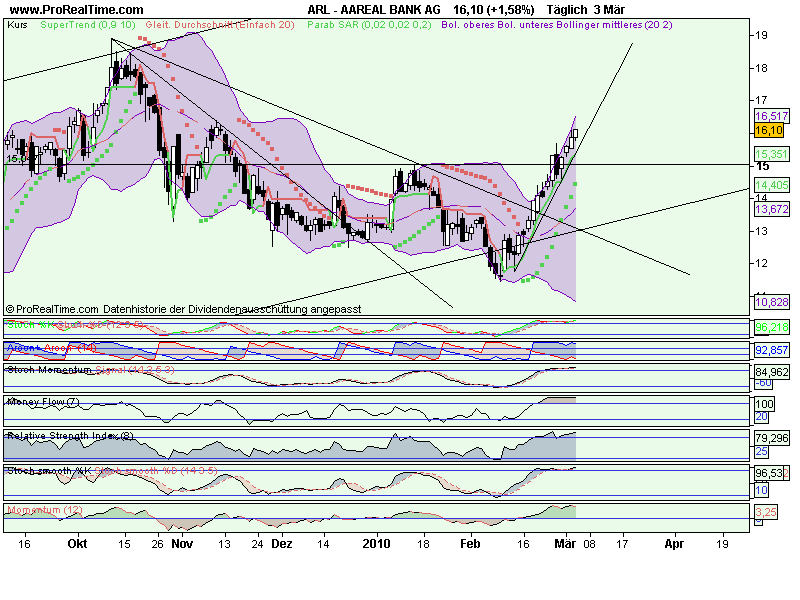800x600 pixels.
Task: Click the date label 3 Mär in header
Action: [x=609, y=10]
